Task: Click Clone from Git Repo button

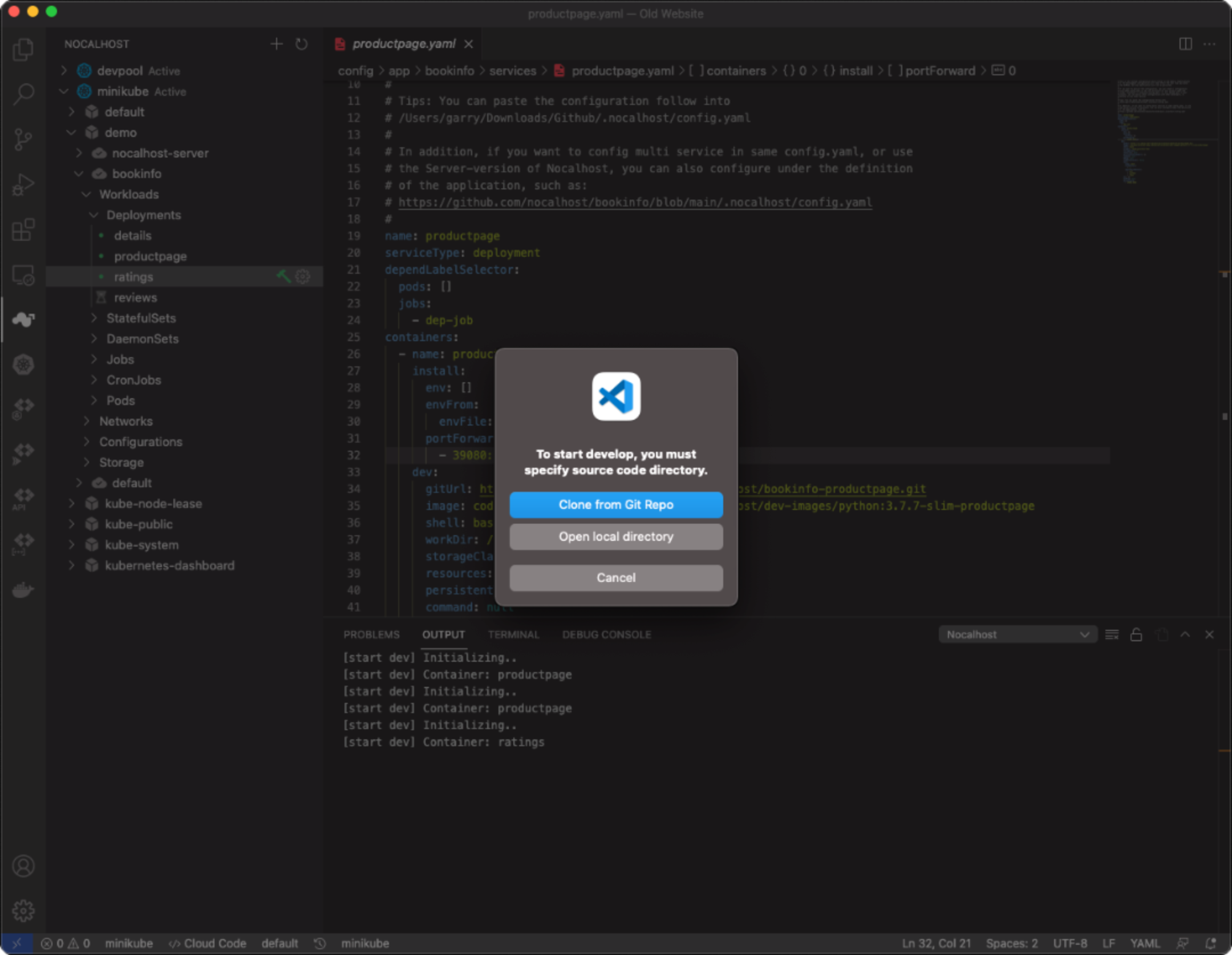Action: (x=616, y=505)
